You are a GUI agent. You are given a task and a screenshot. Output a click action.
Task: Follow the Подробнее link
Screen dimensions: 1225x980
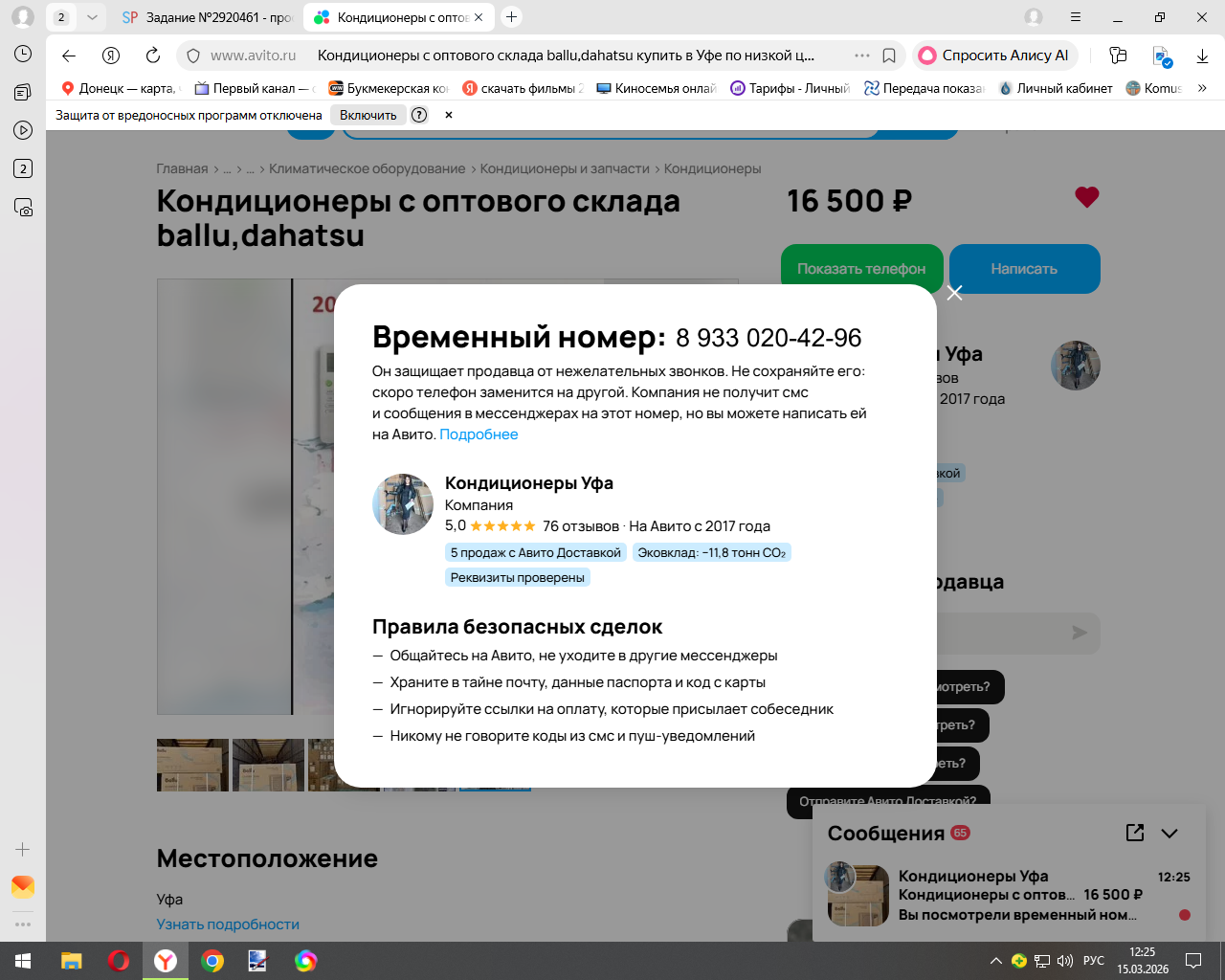point(479,434)
